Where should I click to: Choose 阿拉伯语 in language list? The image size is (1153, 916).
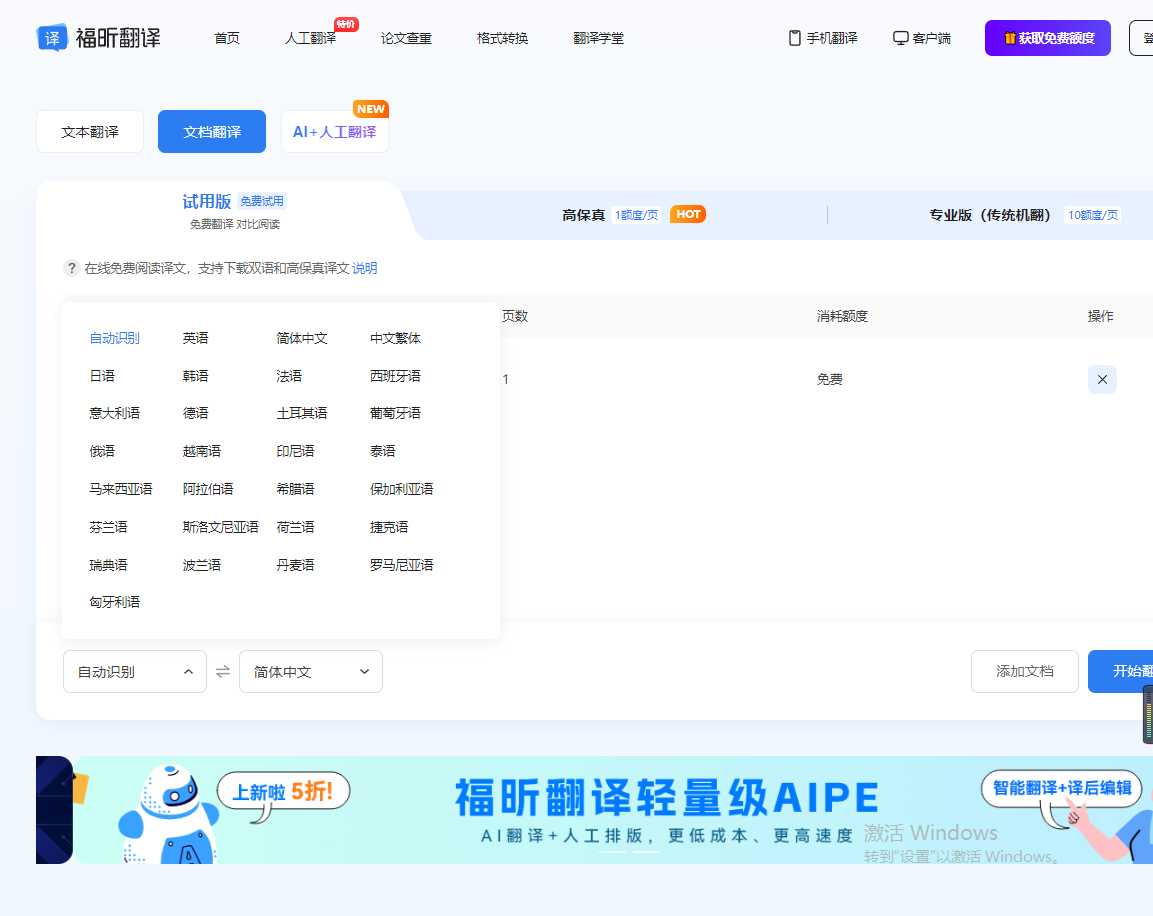(x=207, y=489)
